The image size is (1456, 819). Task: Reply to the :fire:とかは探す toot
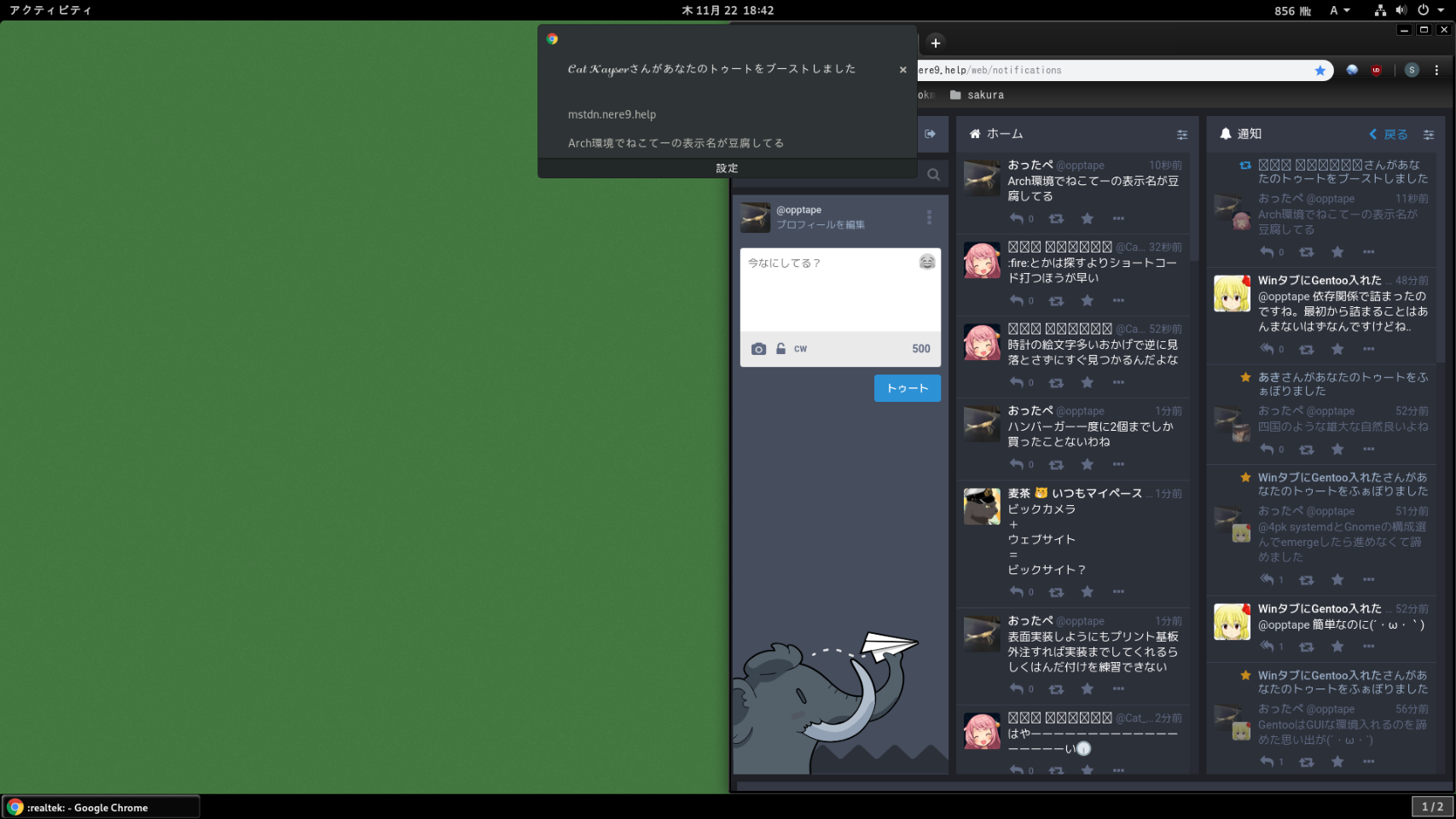pos(1017,300)
